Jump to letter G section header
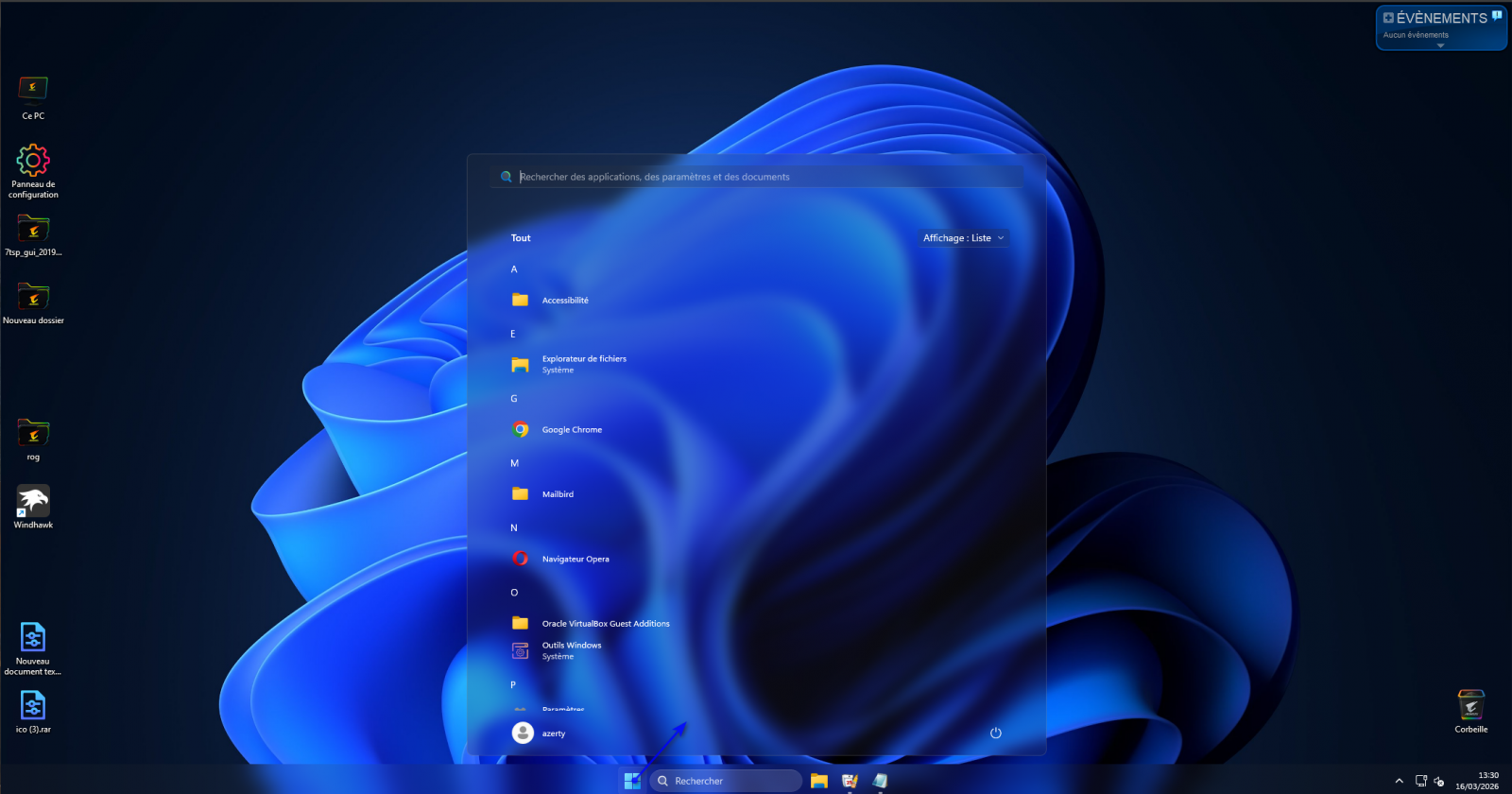The image size is (1512, 794). [x=514, y=399]
